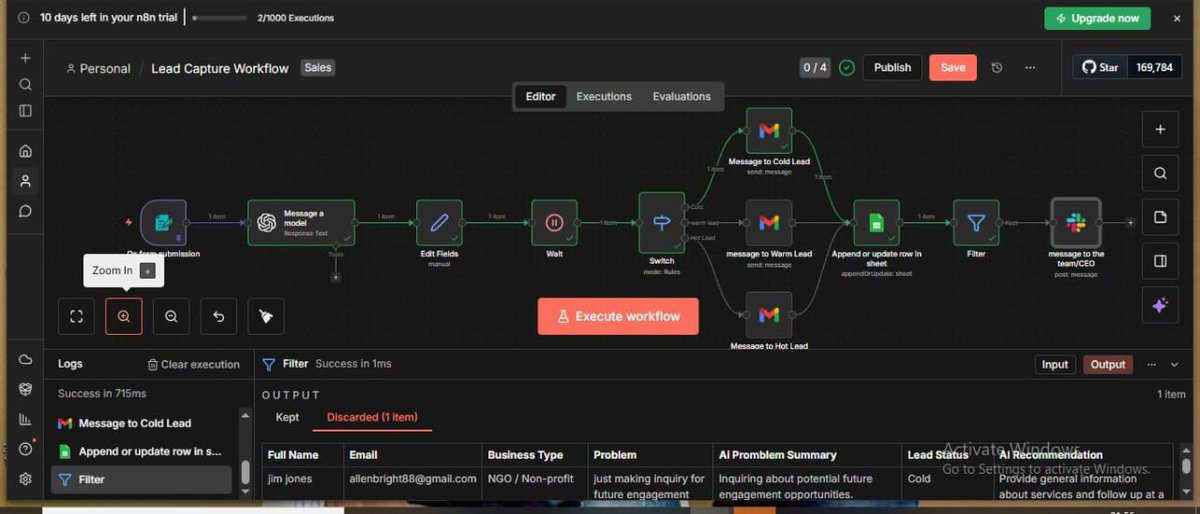The width and height of the screenshot is (1200, 514).
Task: Open workflow history clock icon
Action: pyautogui.click(x=997, y=68)
